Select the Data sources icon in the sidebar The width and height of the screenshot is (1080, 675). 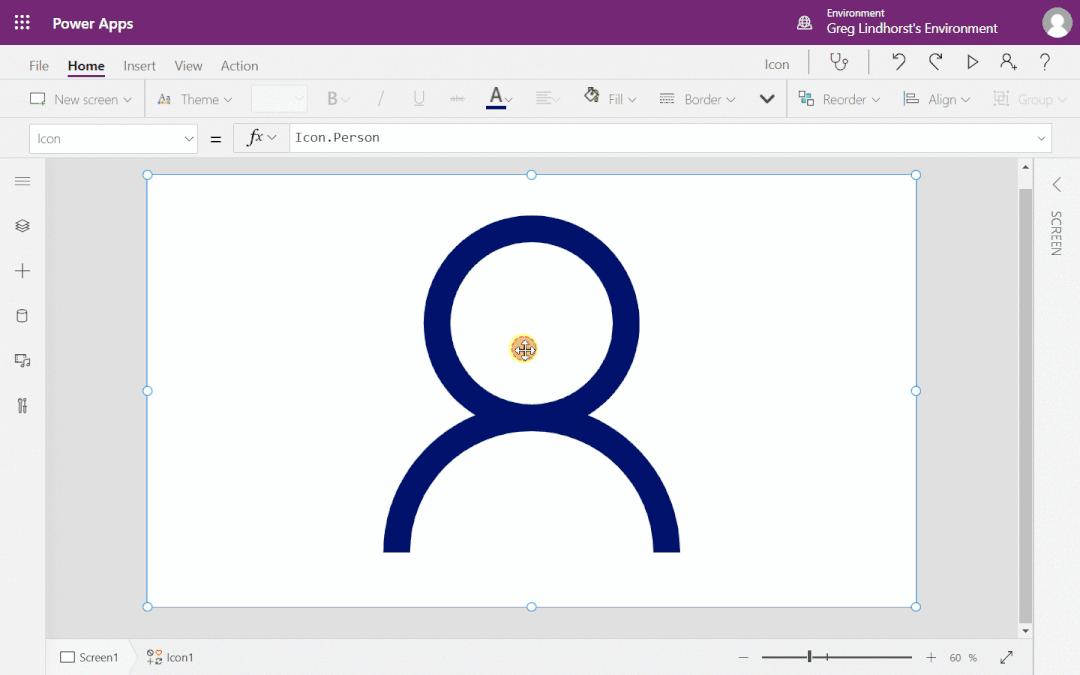22,315
